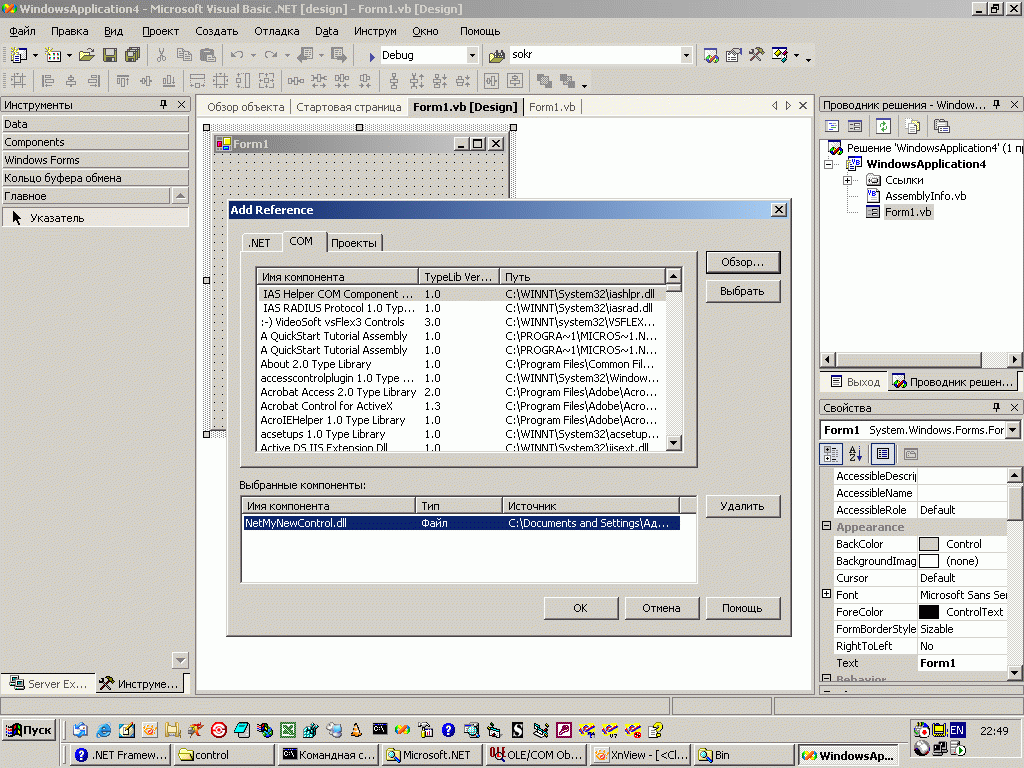The image size is (1024, 768).
Task: Open the Отладка menu
Action: [x=277, y=31]
